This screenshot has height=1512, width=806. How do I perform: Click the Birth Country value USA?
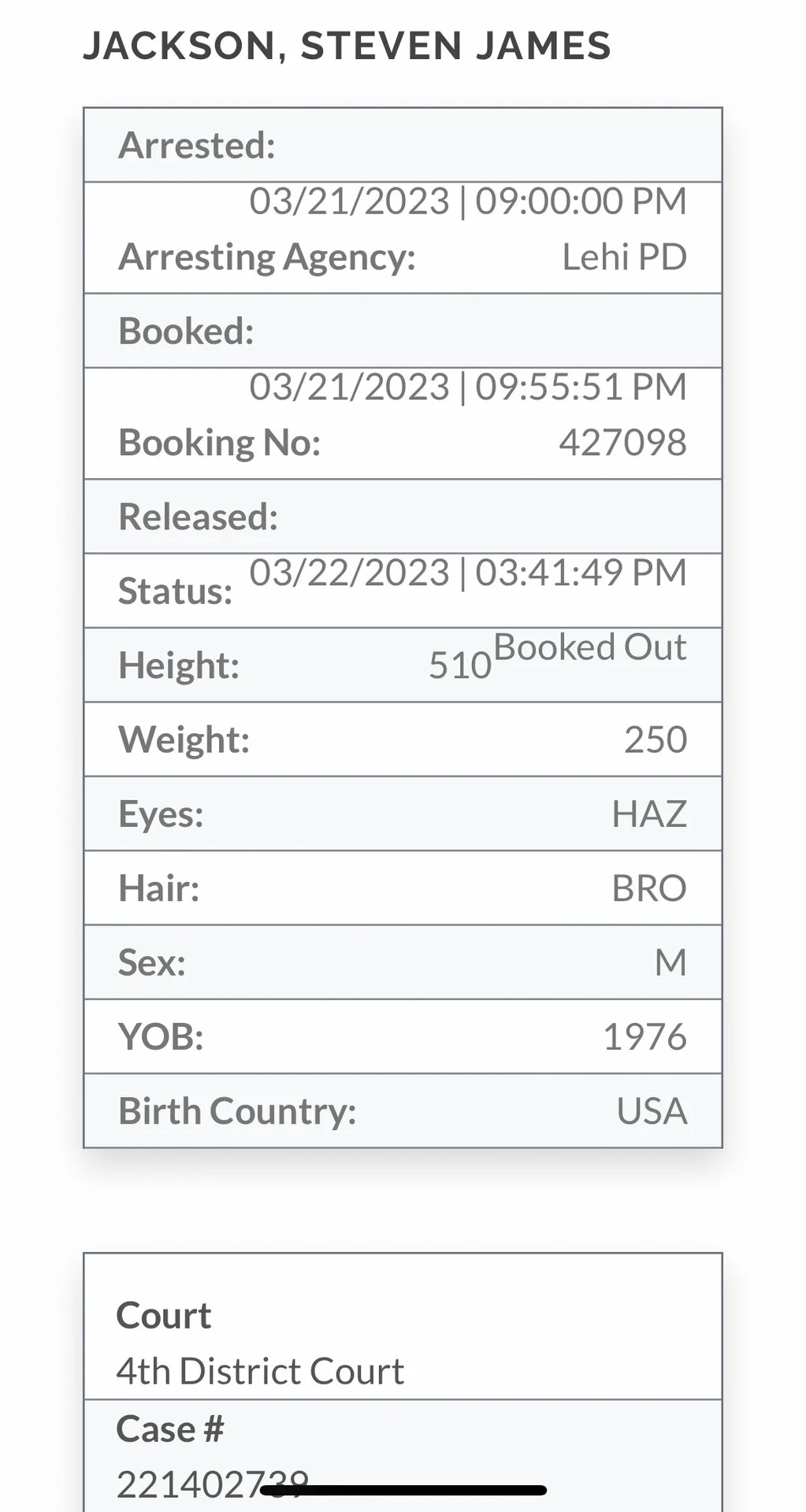[x=652, y=1111]
